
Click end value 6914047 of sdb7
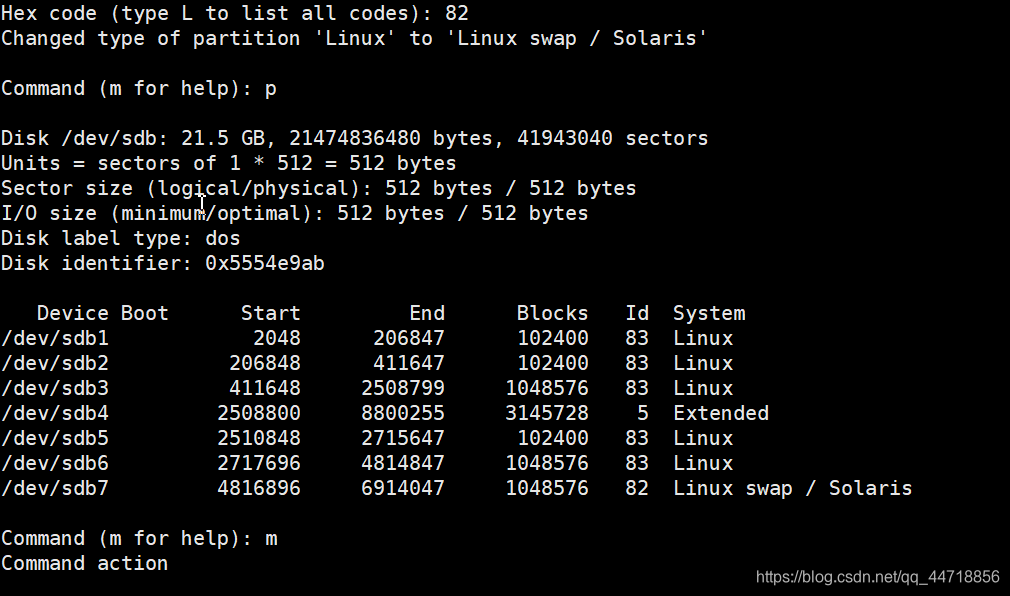(403, 488)
